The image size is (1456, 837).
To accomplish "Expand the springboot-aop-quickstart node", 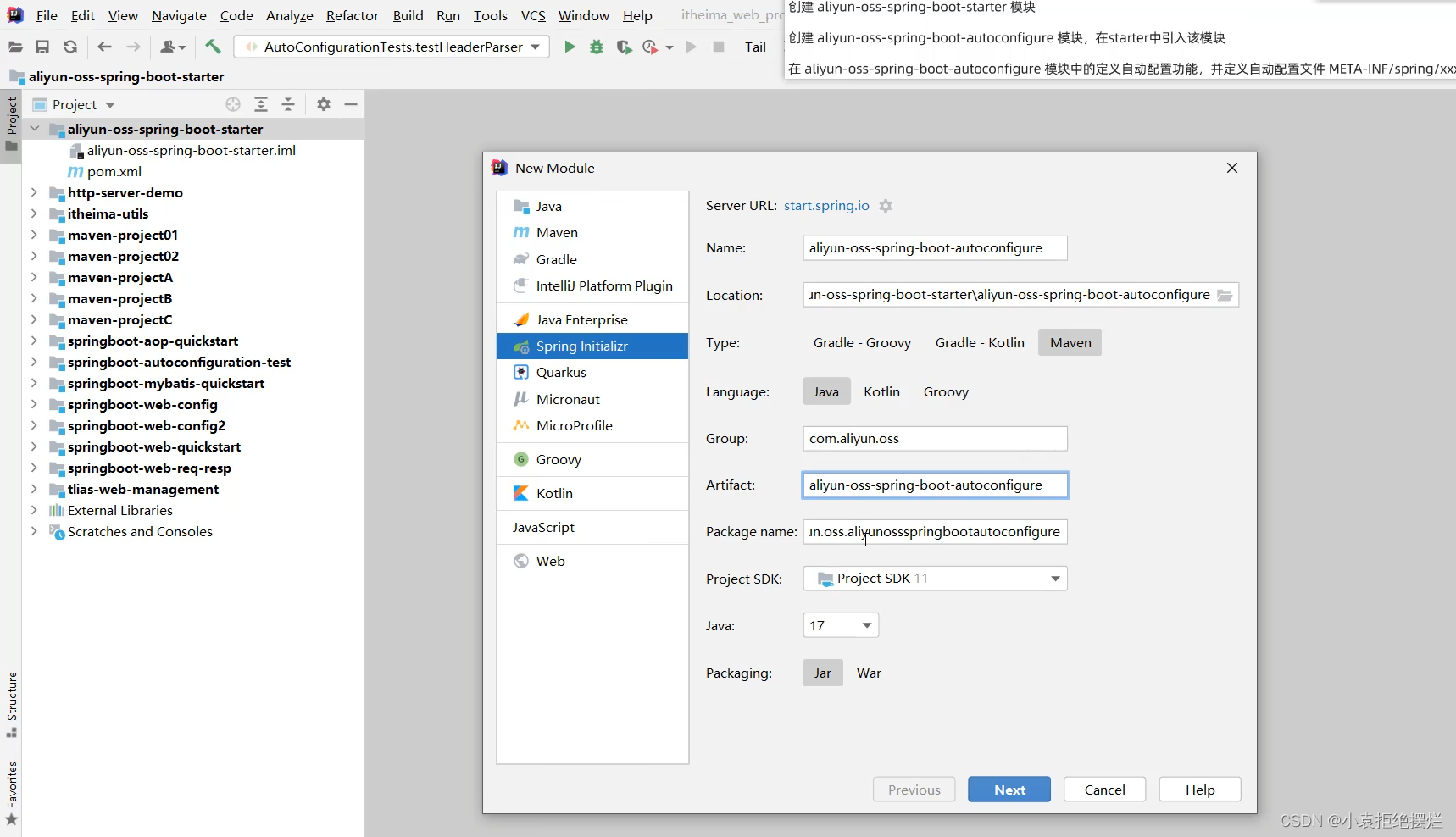I will pyautogui.click(x=35, y=341).
